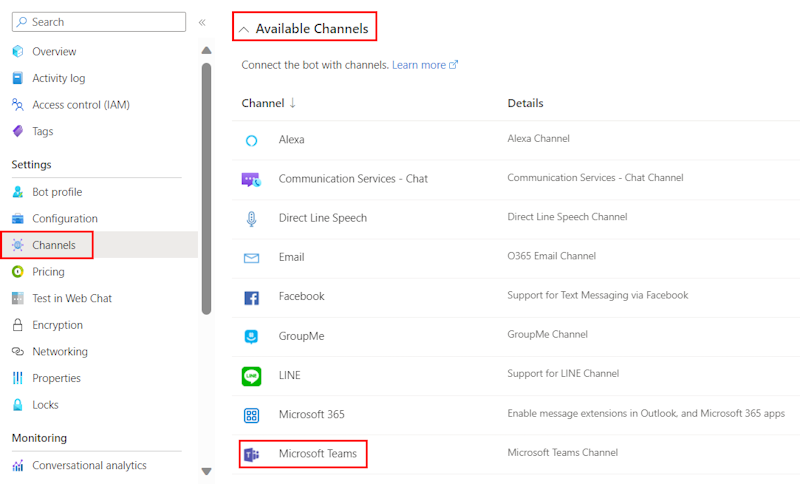Click the Facebook logo icon
The height and width of the screenshot is (484, 800).
coord(252,298)
